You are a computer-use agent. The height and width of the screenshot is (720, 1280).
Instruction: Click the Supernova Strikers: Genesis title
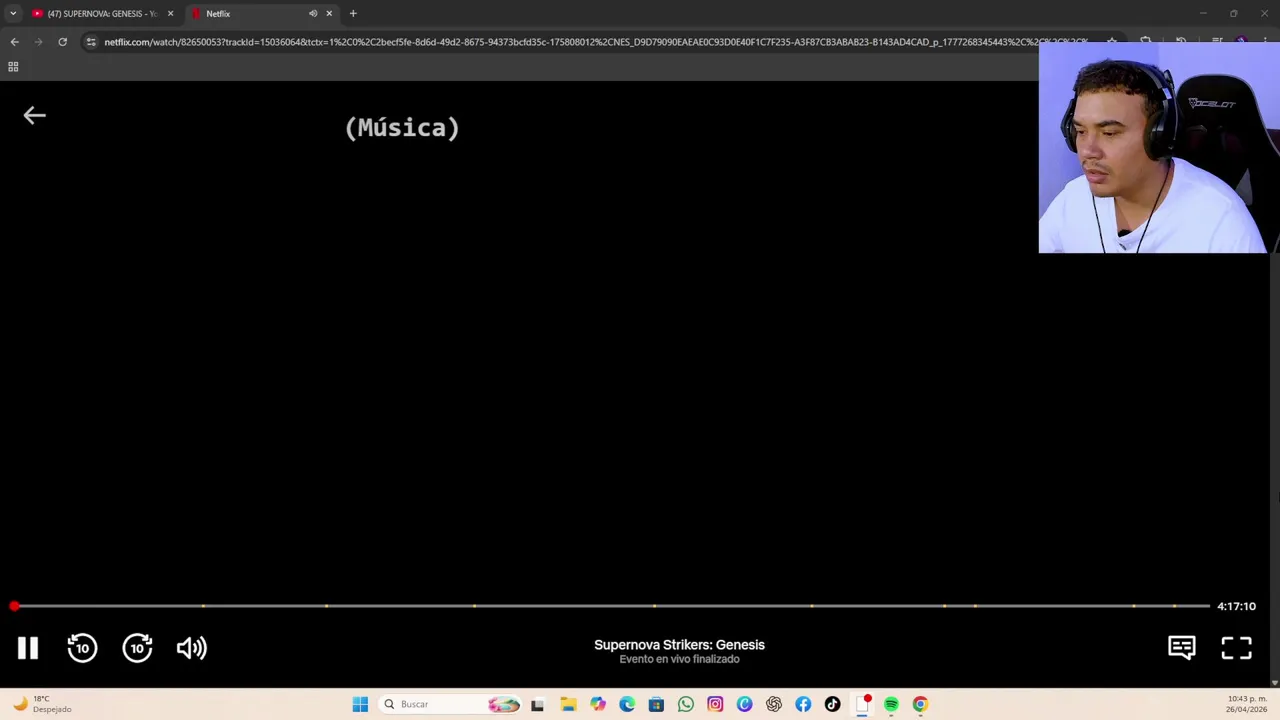[x=679, y=645]
